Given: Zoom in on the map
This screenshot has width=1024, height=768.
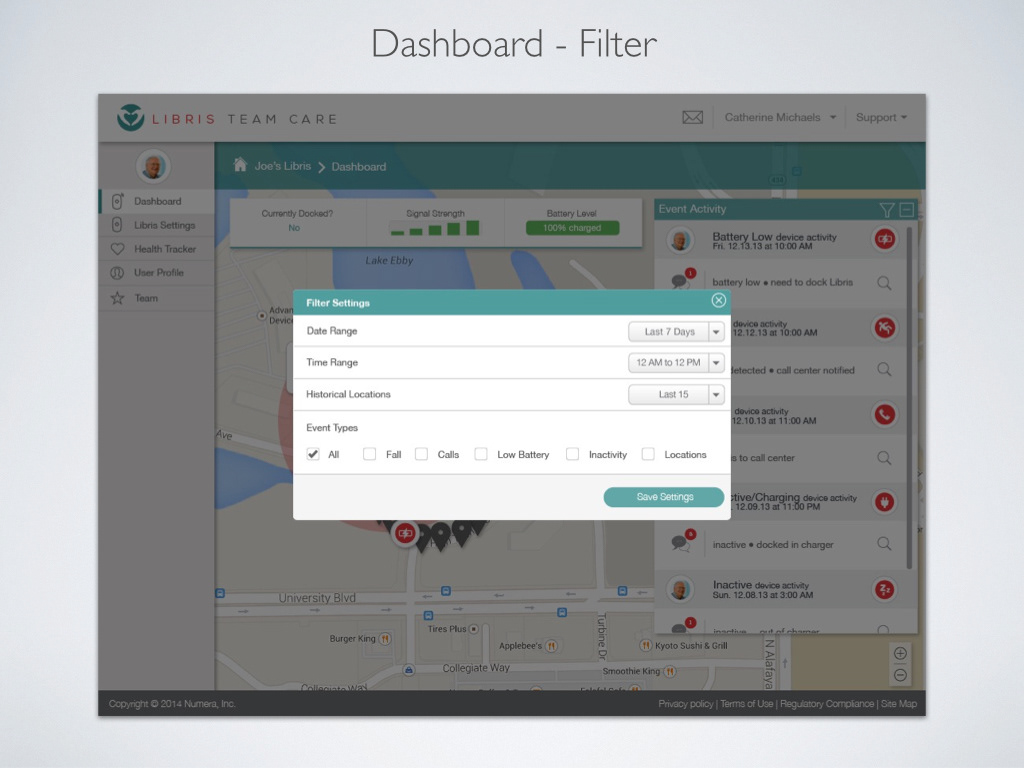Looking at the screenshot, I should pyautogui.click(x=900, y=653).
